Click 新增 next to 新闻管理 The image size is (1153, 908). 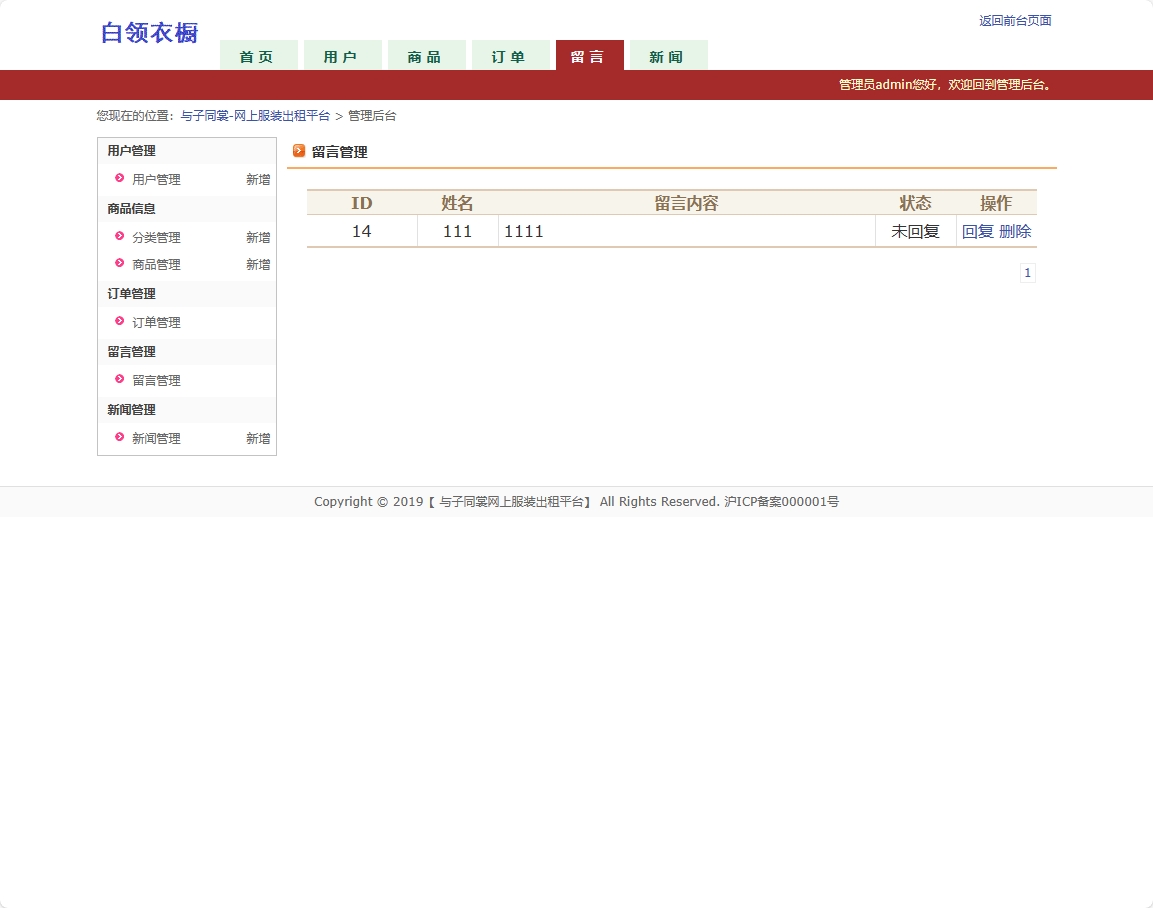(257, 438)
